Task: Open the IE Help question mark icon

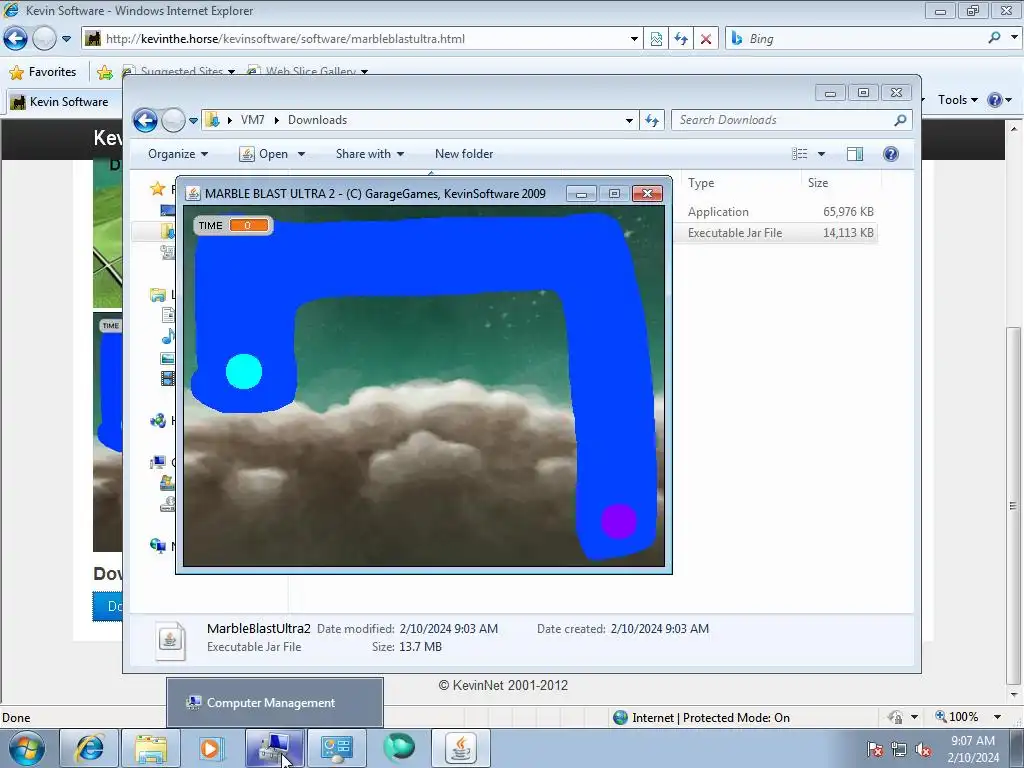Action: [x=995, y=100]
